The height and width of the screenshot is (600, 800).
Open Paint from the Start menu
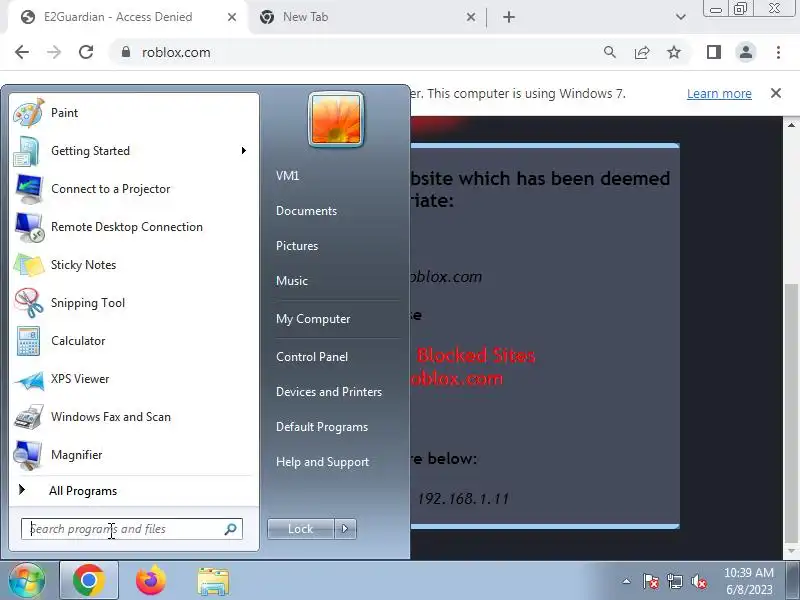[64, 113]
